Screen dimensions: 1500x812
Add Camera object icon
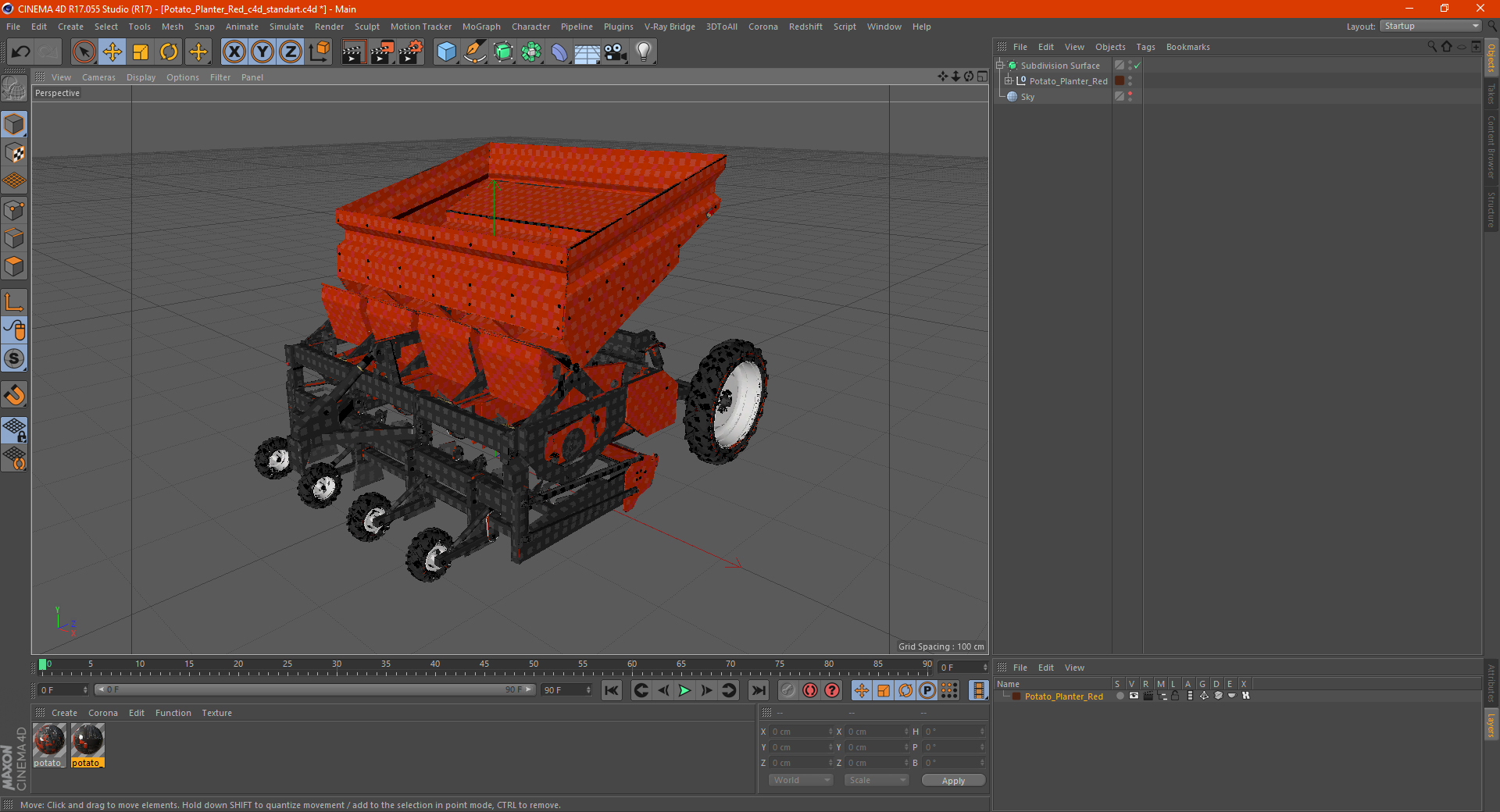coord(616,52)
